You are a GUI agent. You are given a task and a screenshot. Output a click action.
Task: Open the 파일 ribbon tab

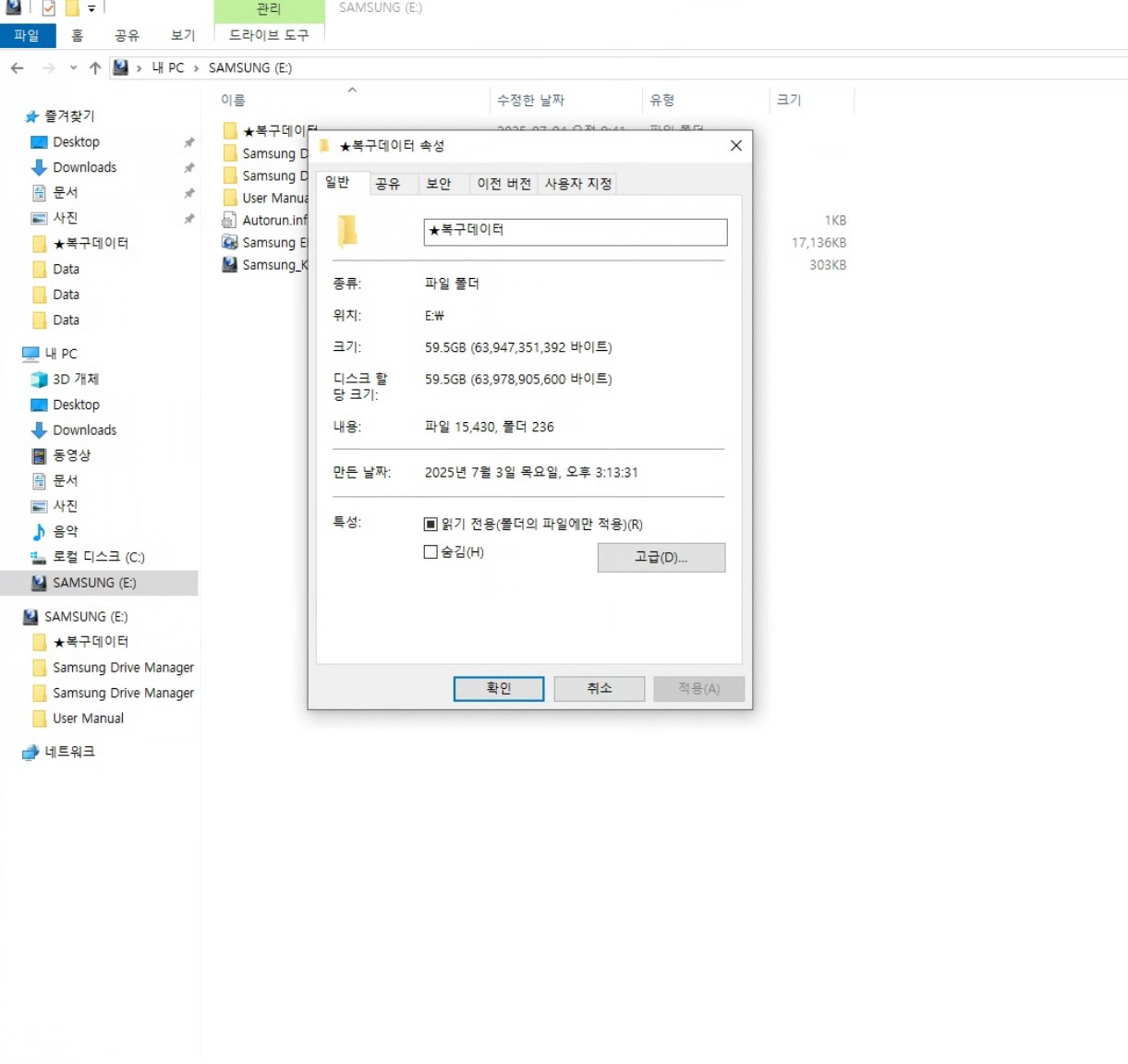(27, 35)
